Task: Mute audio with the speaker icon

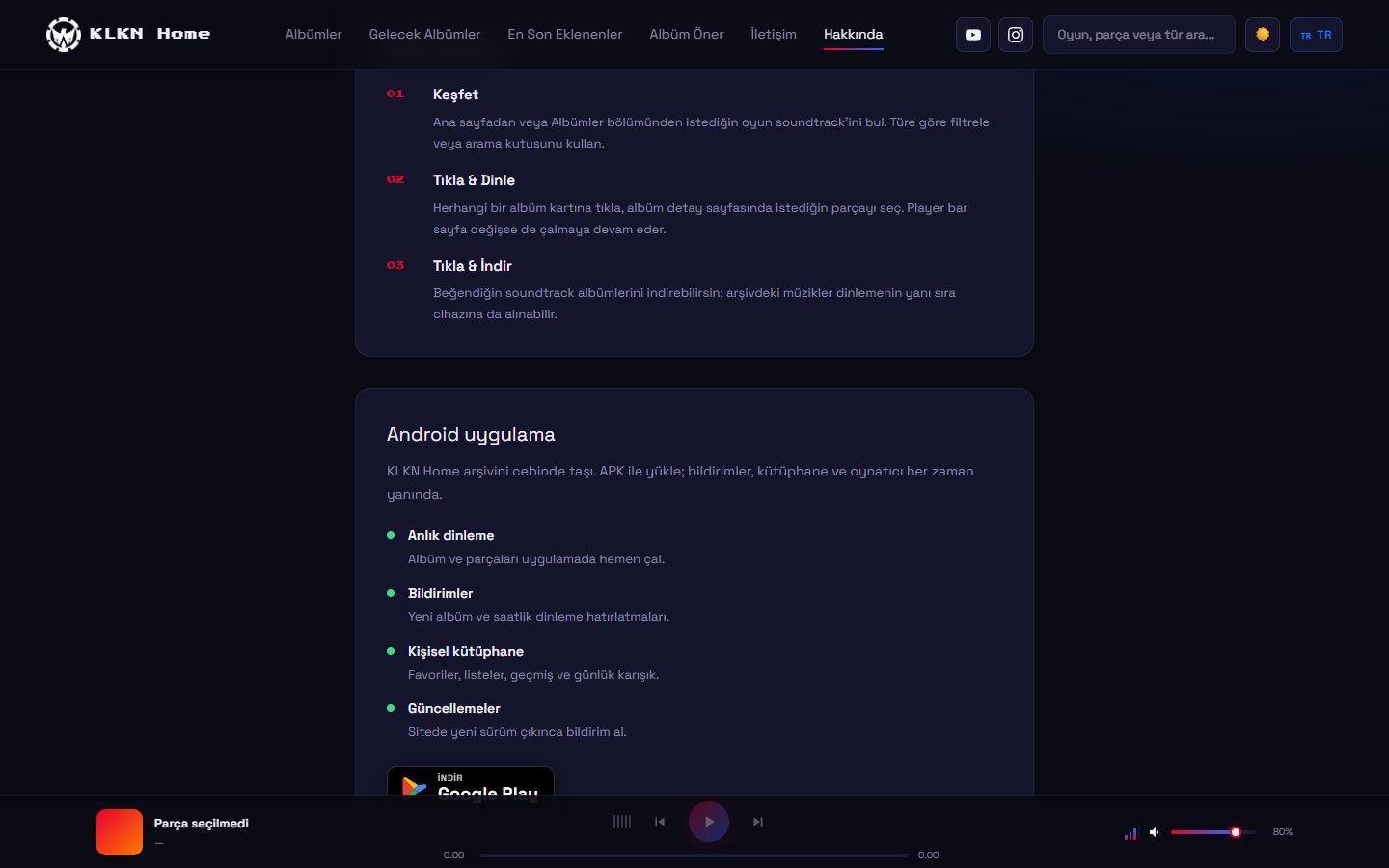Action: [x=1155, y=832]
